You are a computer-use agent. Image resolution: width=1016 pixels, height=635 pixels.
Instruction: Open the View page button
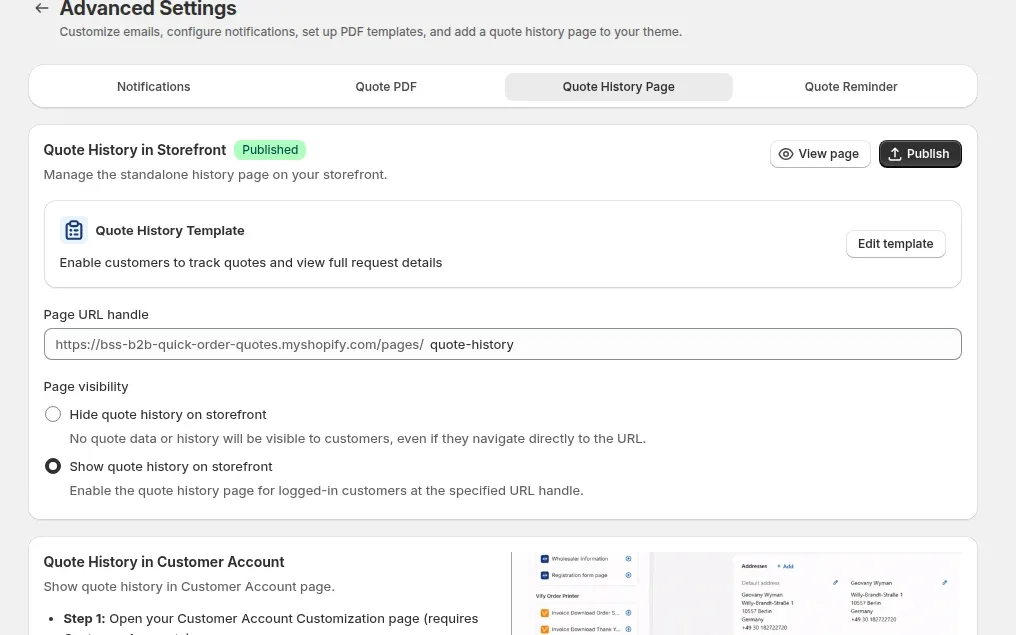coord(820,154)
